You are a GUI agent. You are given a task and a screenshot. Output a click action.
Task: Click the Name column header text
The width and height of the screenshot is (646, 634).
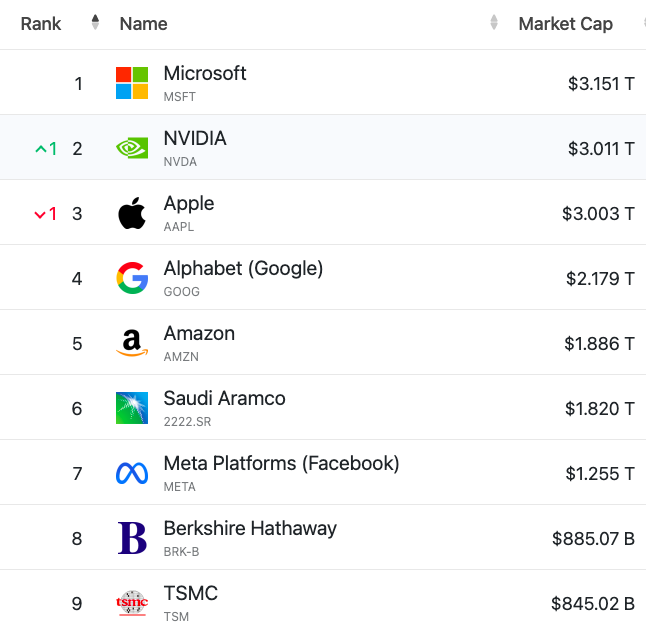pos(143,23)
